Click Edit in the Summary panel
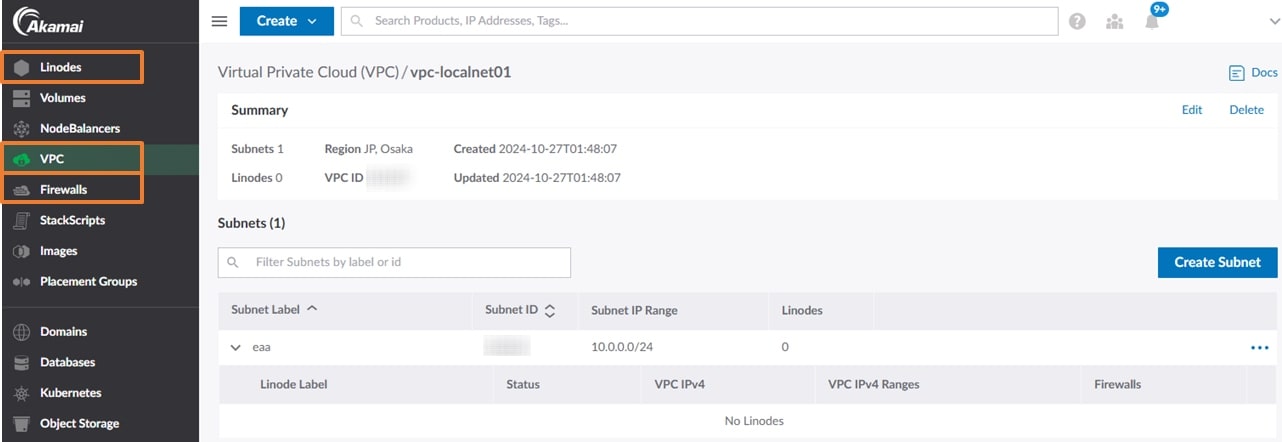This screenshot has height=442, width=1282. point(1191,110)
